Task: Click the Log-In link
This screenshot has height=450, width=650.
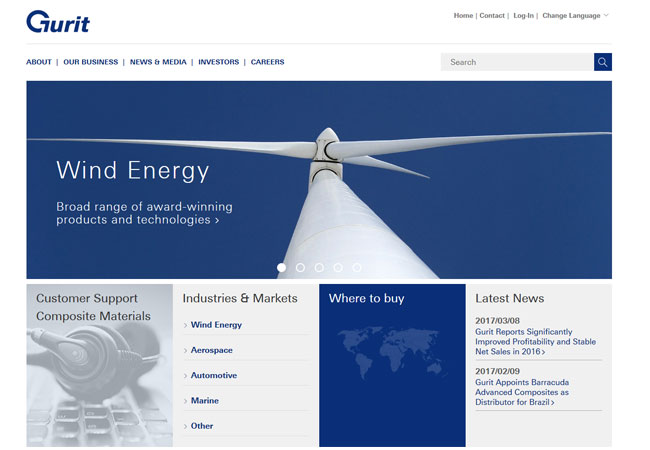Action: pyautogui.click(x=523, y=16)
